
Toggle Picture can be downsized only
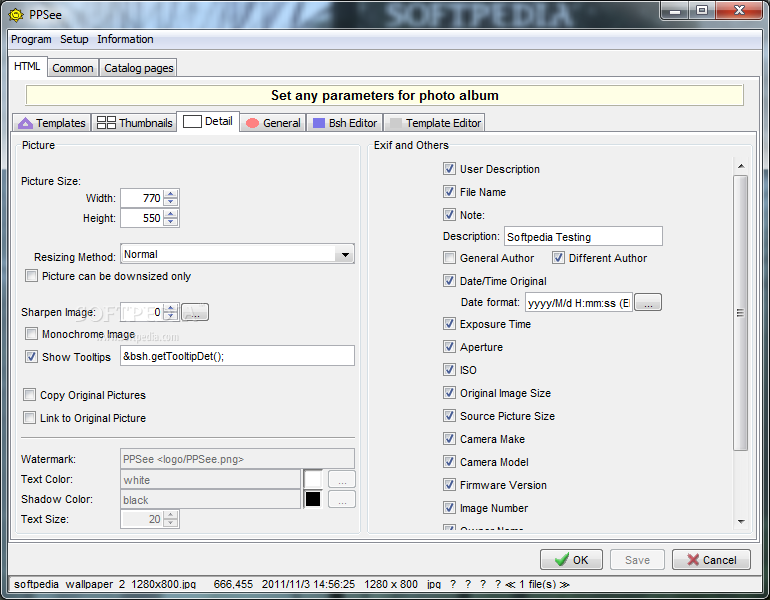click(x=31, y=276)
